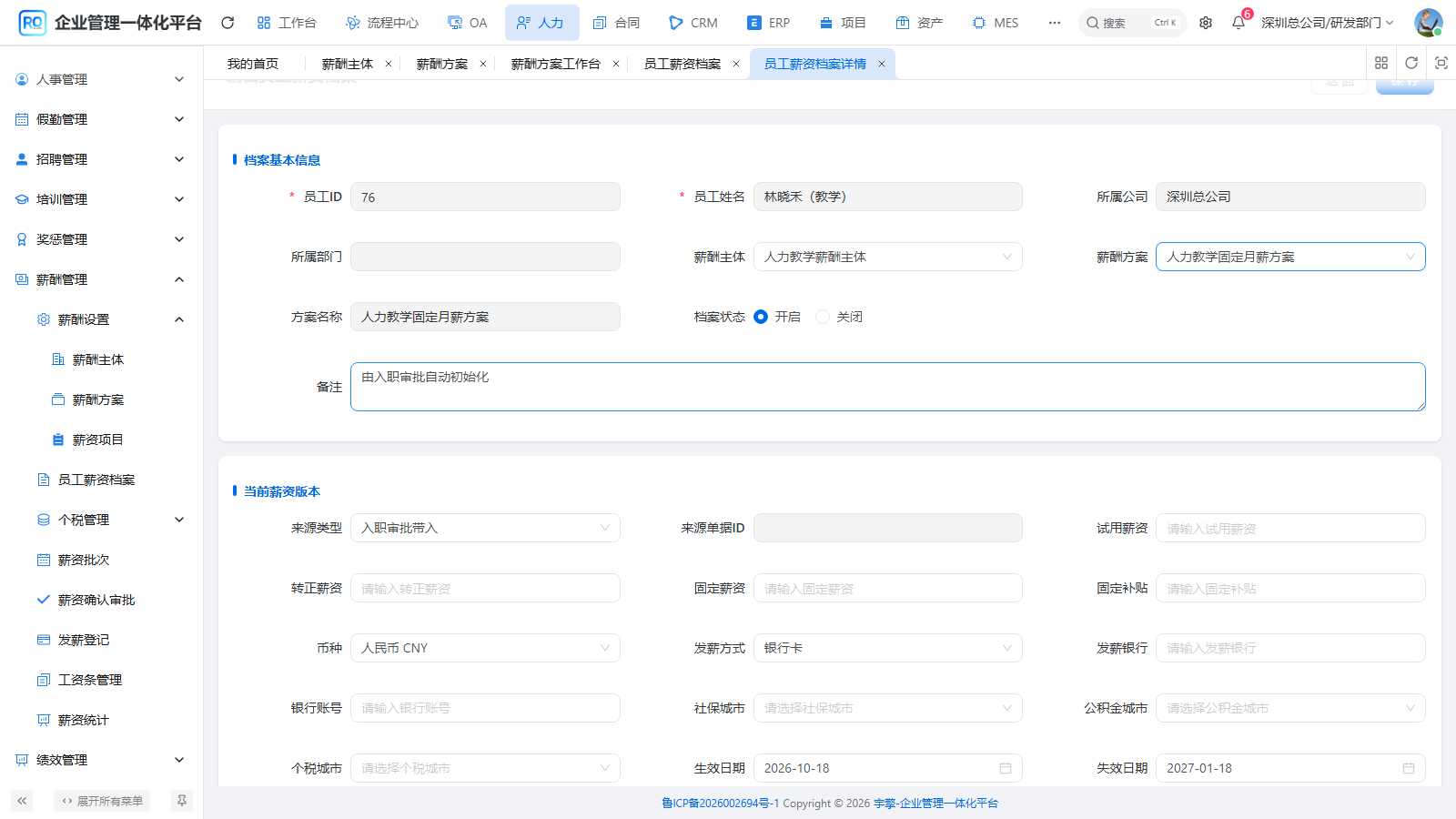Open the 来源类型 dropdown

coord(485,528)
